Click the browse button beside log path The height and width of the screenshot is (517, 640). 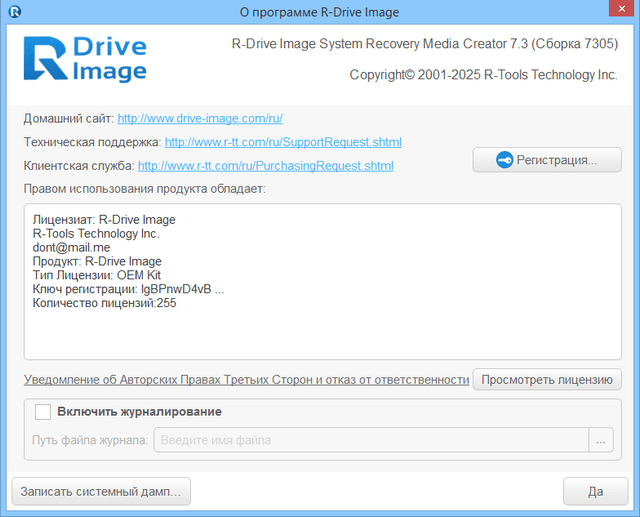click(x=601, y=440)
